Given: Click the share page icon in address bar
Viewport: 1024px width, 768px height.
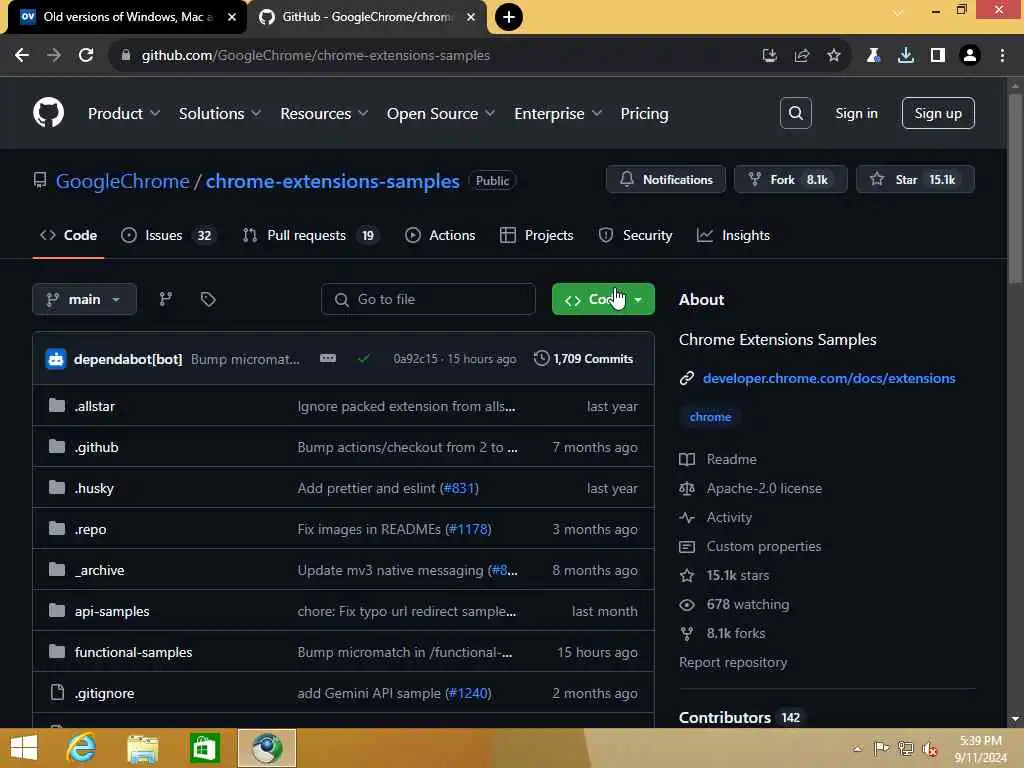Looking at the screenshot, I should tap(801, 56).
